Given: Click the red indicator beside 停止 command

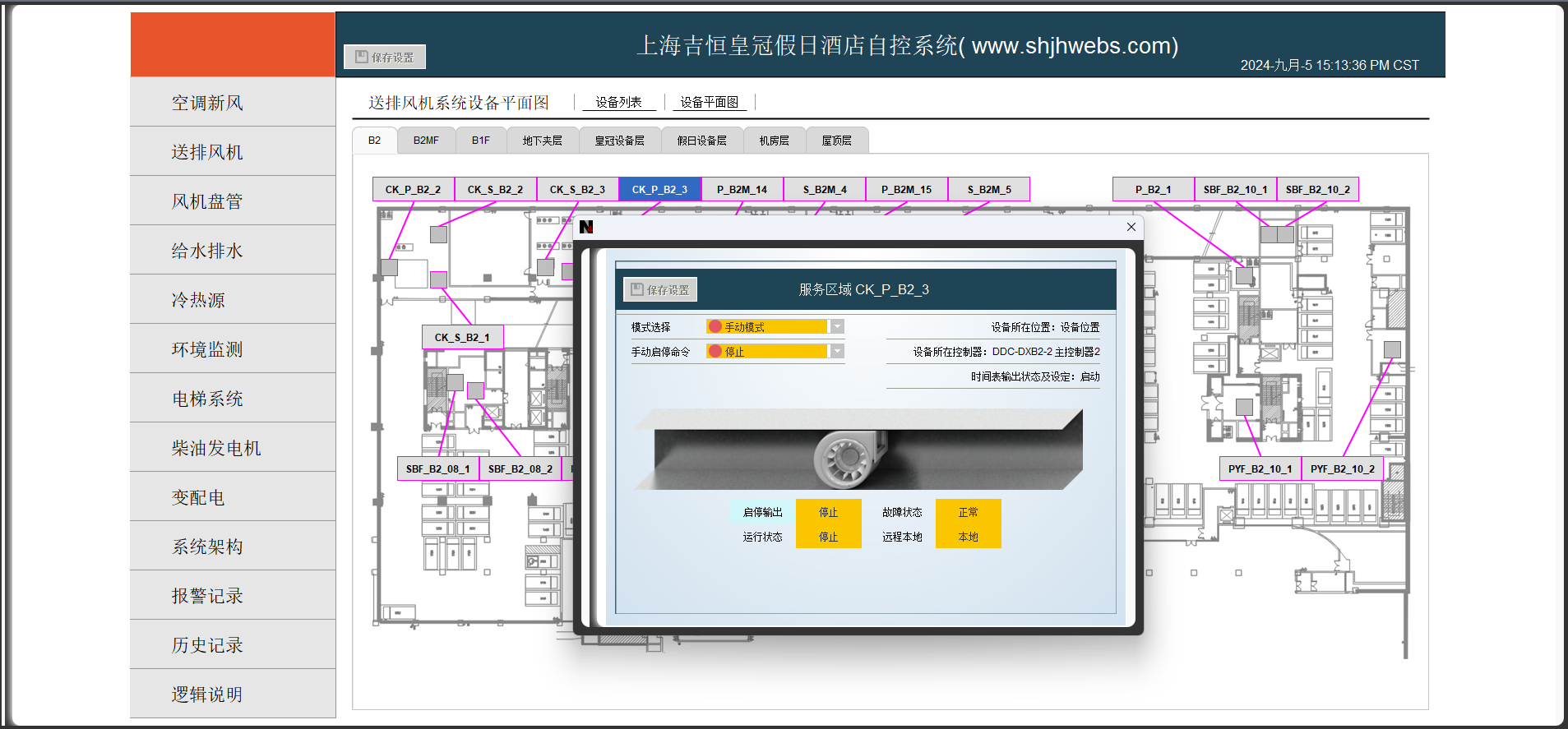Looking at the screenshot, I should (x=715, y=351).
